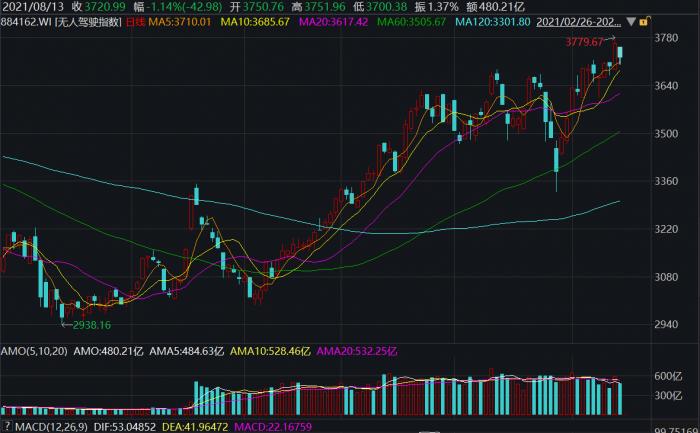Click the AMA5:484.63亿 value
This screenshot has height=433, width=700.
coord(186,351)
